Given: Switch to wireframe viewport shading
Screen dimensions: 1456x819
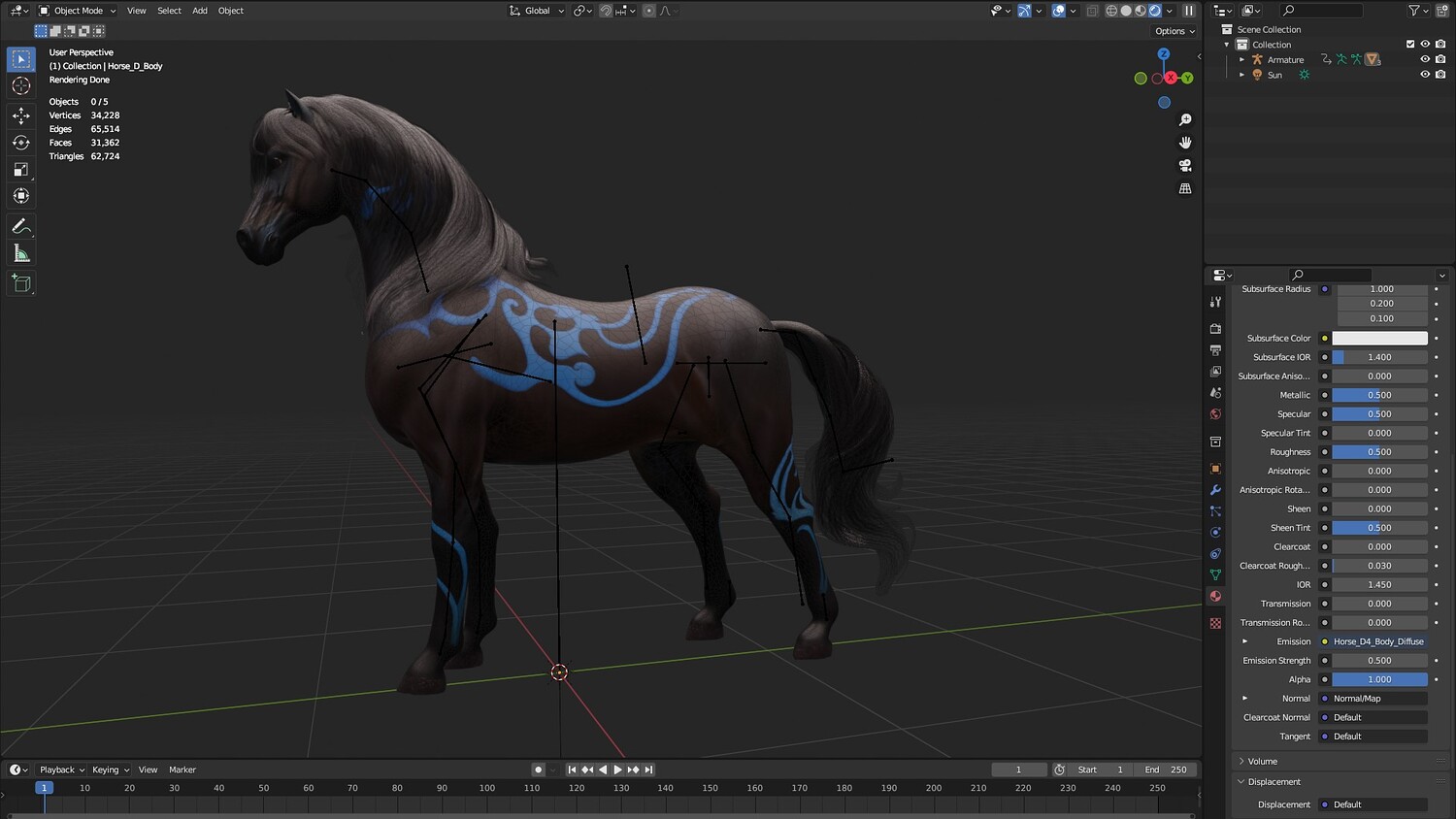Looking at the screenshot, I should pyautogui.click(x=1111, y=11).
